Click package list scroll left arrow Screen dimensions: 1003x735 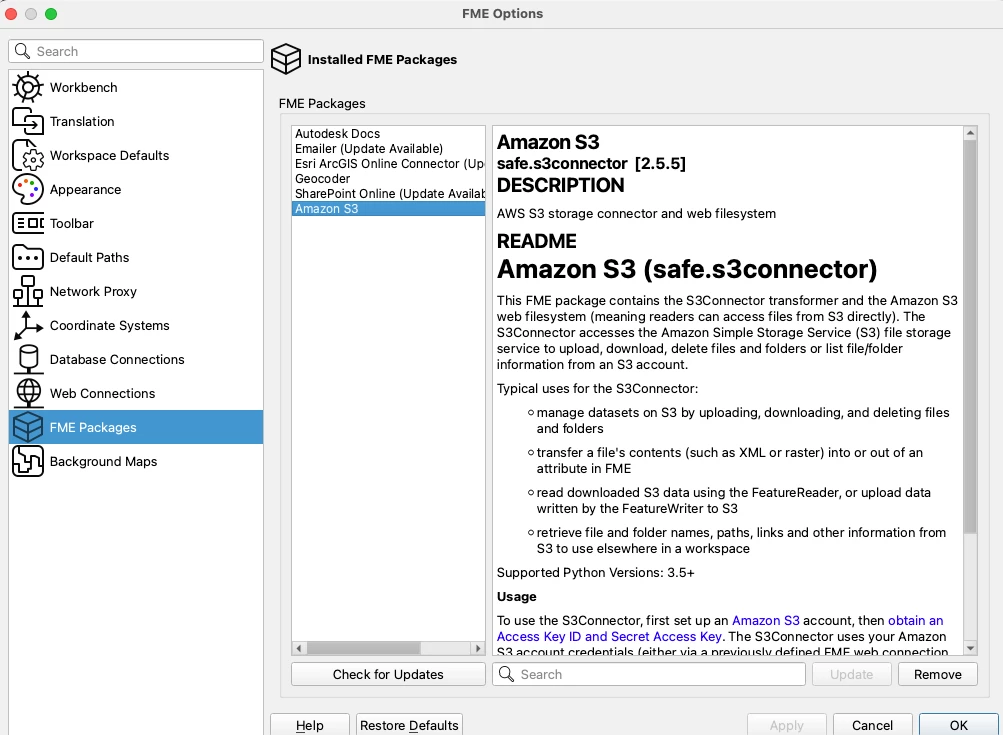[x=299, y=648]
